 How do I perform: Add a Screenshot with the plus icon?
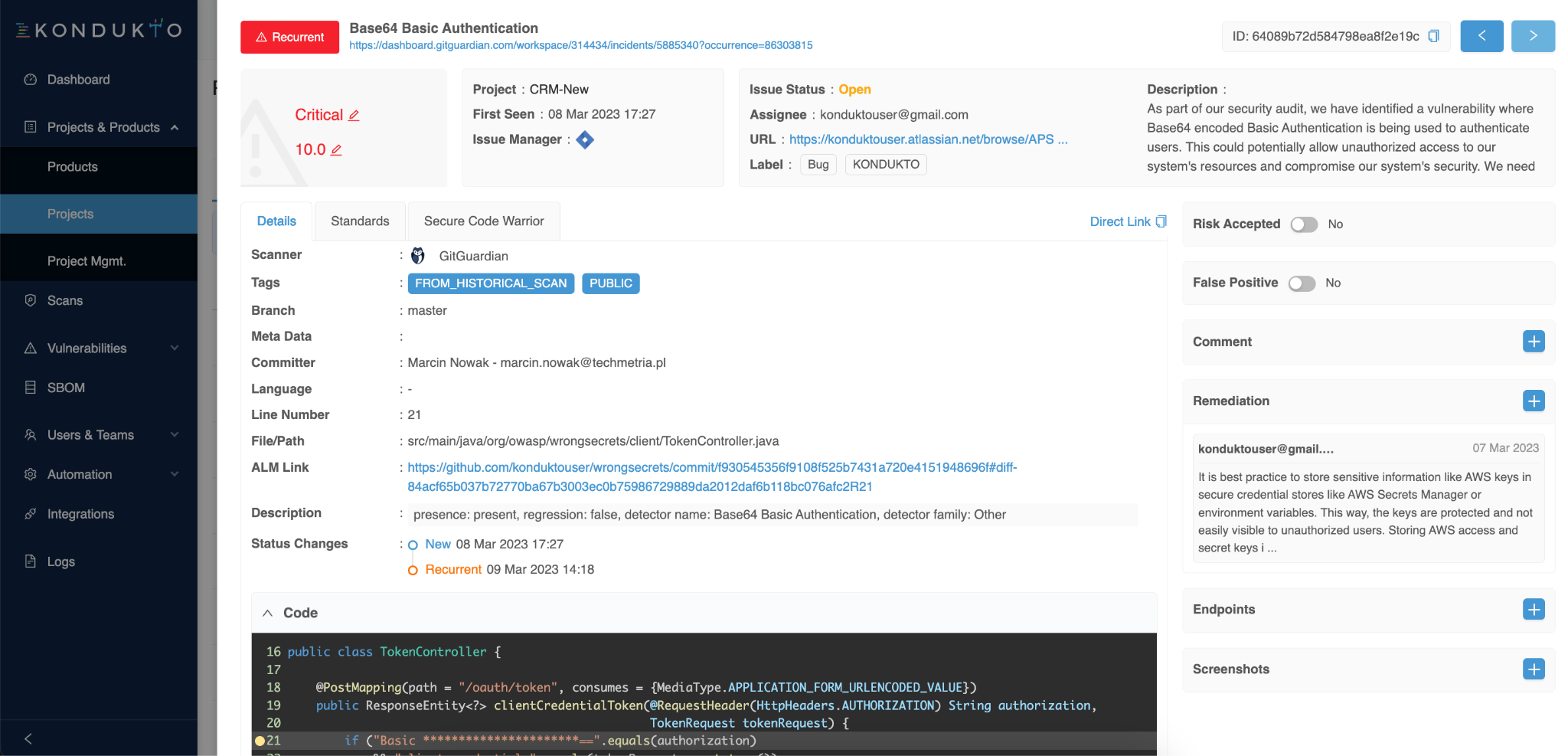point(1534,669)
